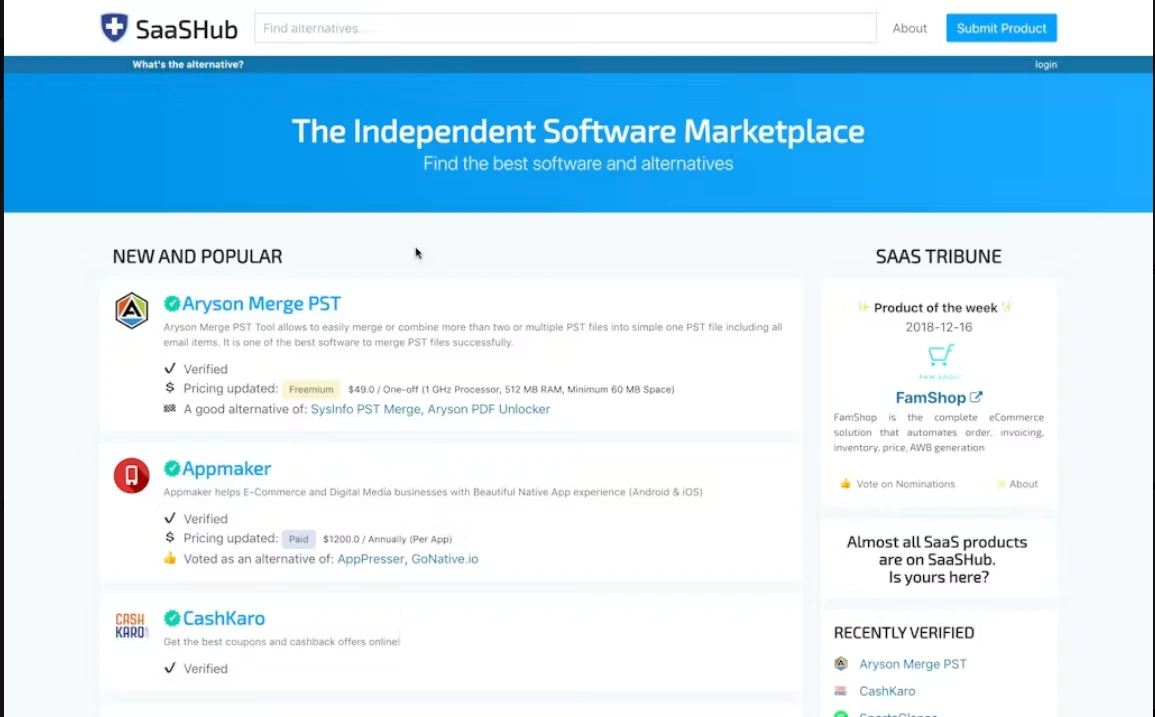Click About link in Product of the week
The image size is (1155, 717).
pos(1023,484)
